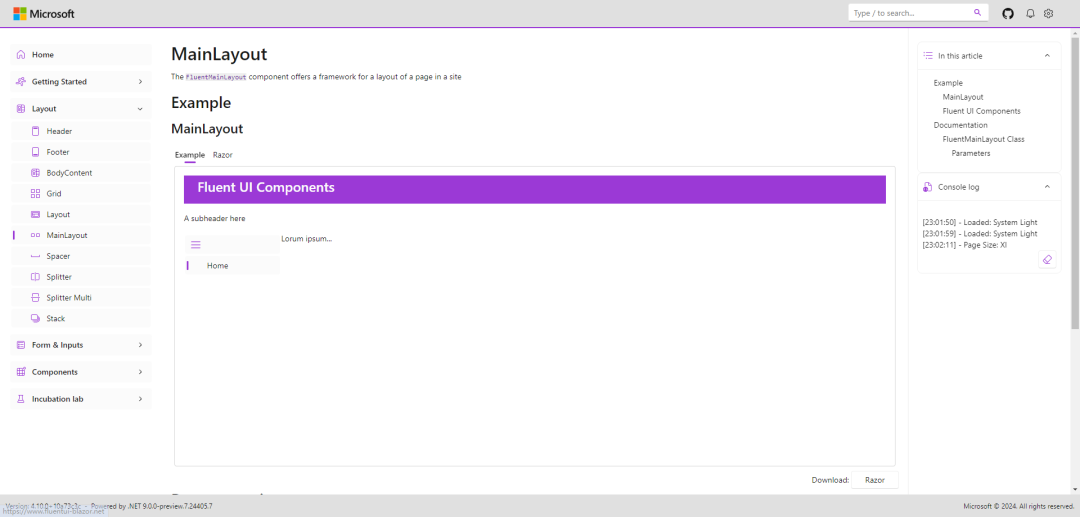Screen dimensions: 1080x517
Task: Click the Fluent UI Components purple header
Action: tap(534, 189)
